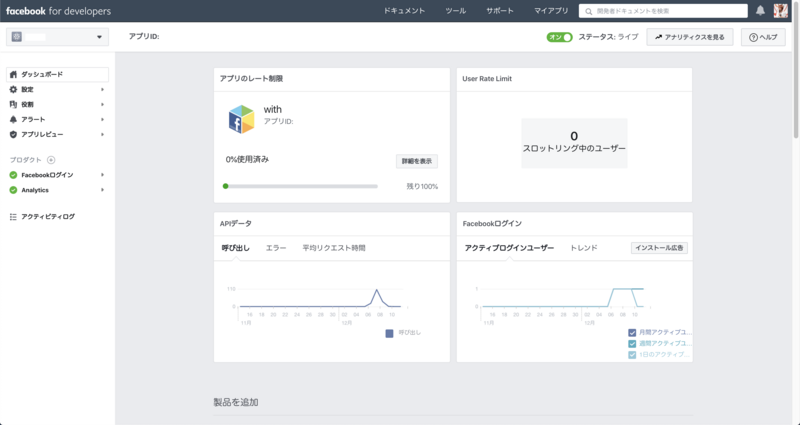Click the developer docs search field

tap(663, 11)
